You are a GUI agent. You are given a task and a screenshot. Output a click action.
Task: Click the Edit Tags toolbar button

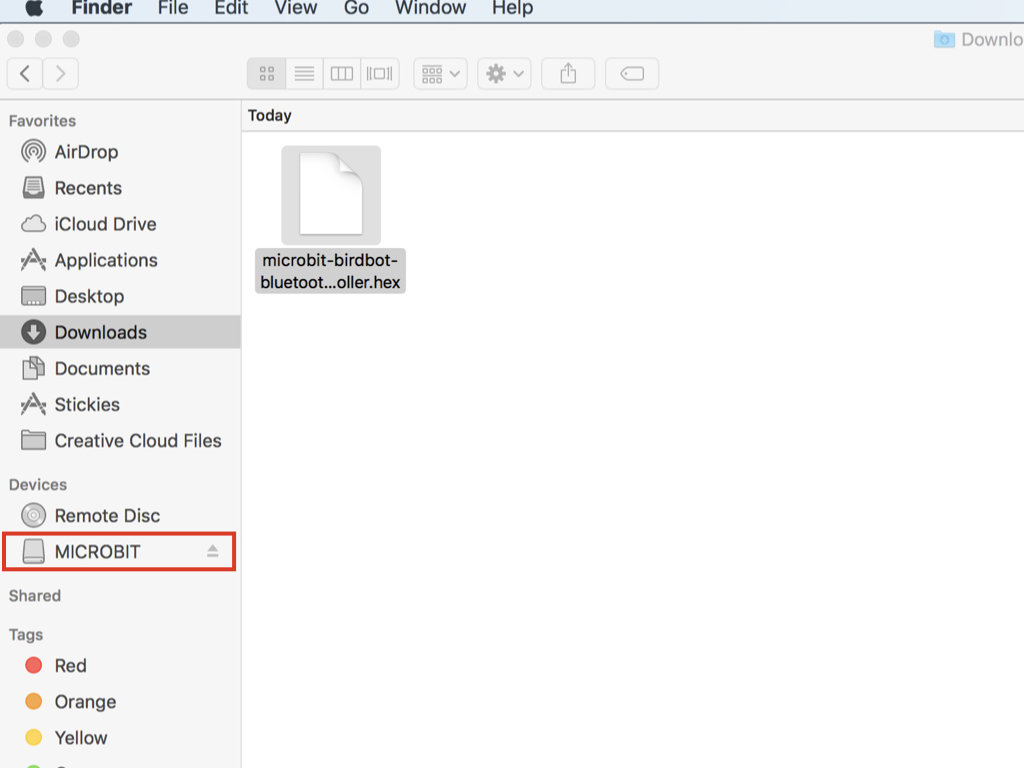tap(632, 73)
